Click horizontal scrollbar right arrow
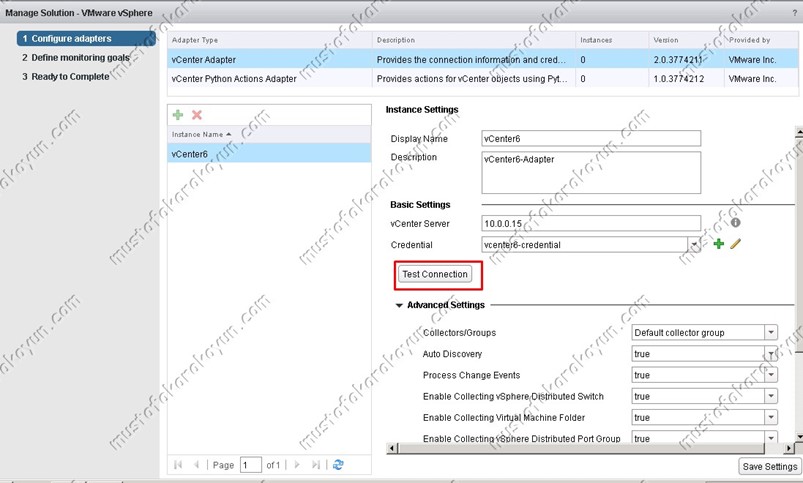 point(789,448)
